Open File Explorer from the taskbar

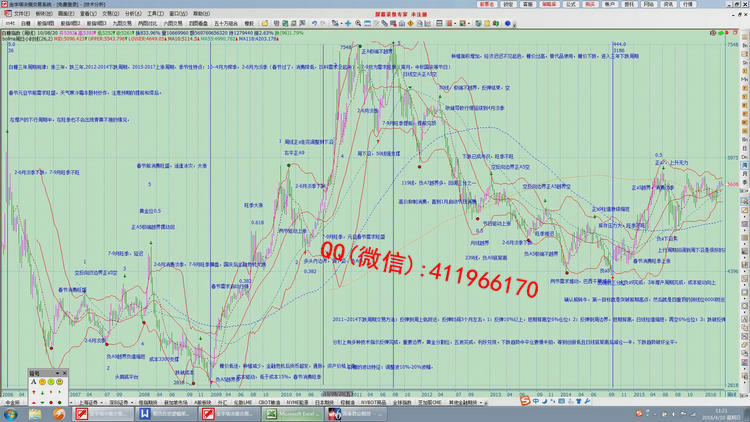(x=35, y=414)
